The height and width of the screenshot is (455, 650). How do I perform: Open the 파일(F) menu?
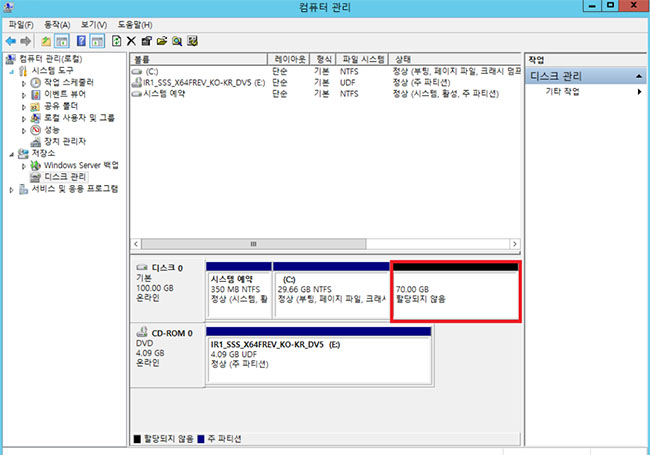click(21, 25)
